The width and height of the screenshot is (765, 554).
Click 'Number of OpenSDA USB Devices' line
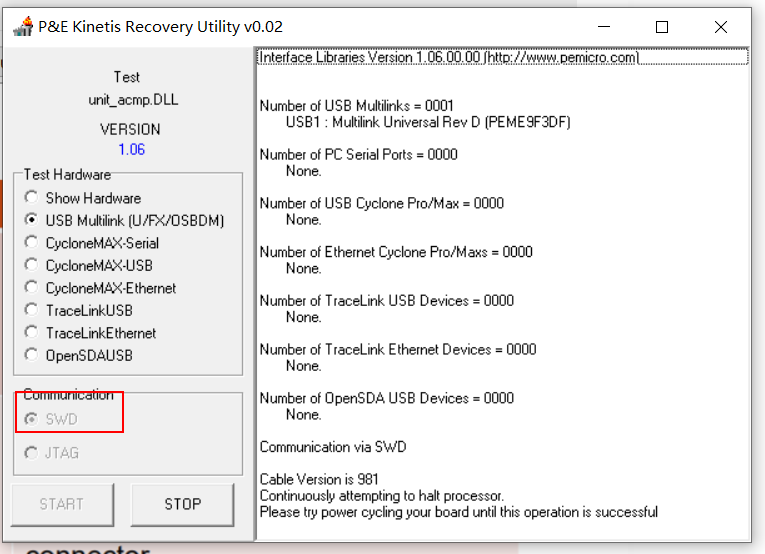pos(387,398)
